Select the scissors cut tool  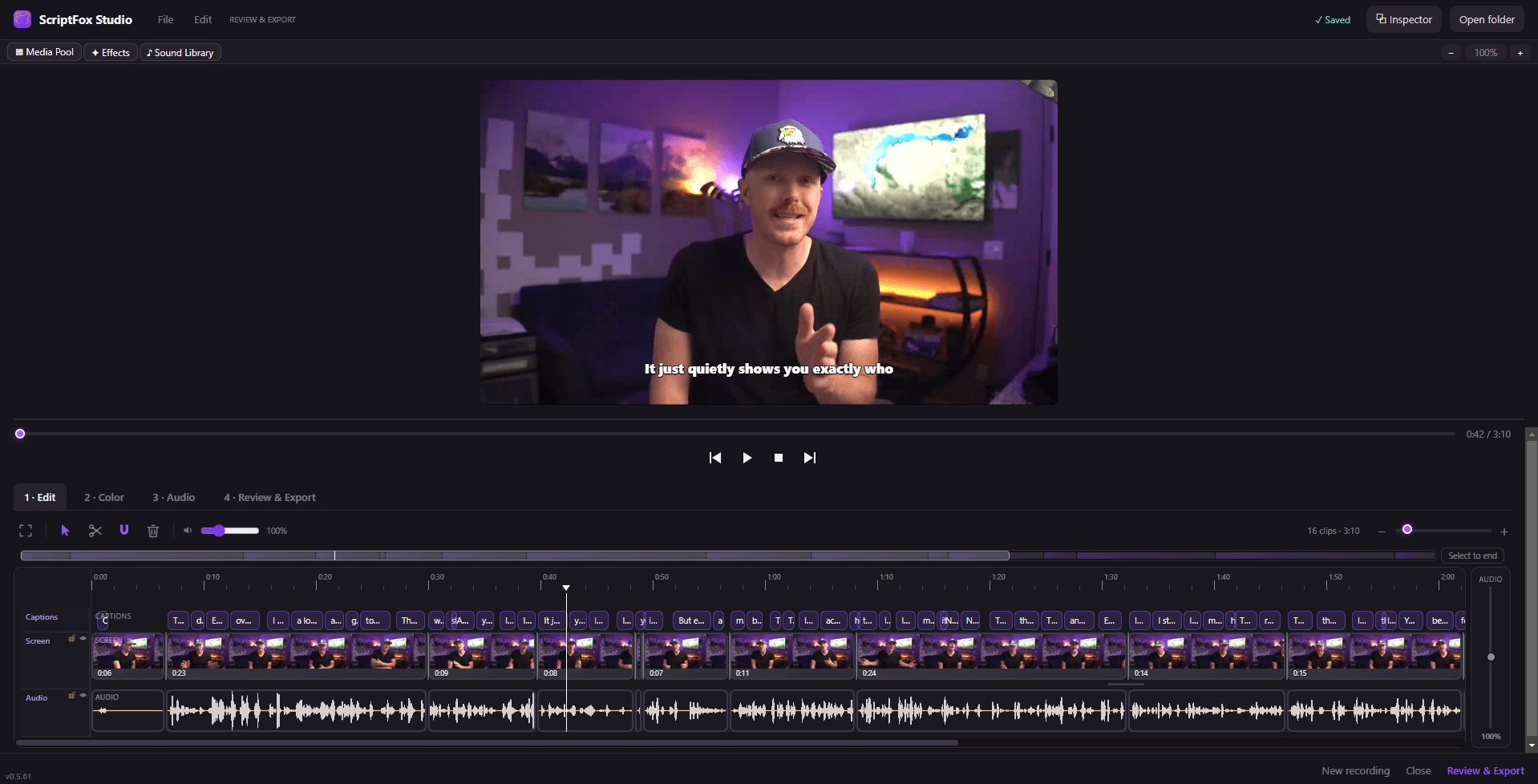pos(95,531)
